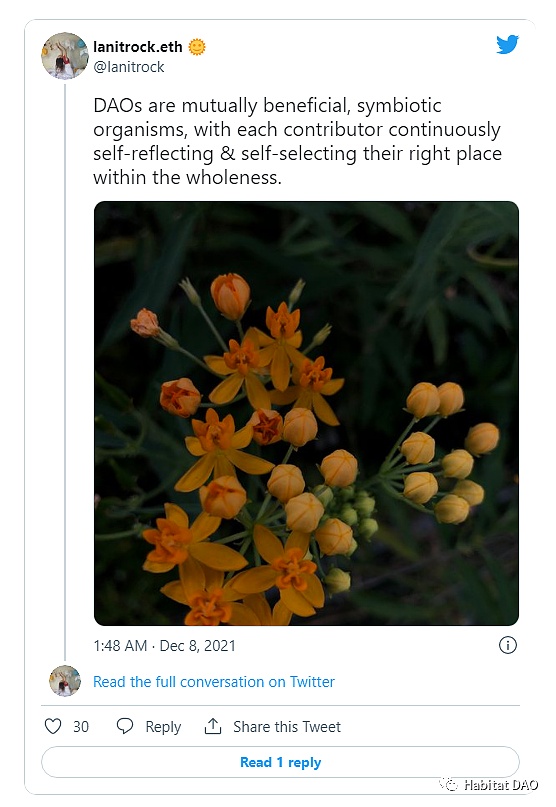Image resolution: width=556 pixels, height=807 pixels.
Task: Open the orange flower photo
Action: point(306,413)
